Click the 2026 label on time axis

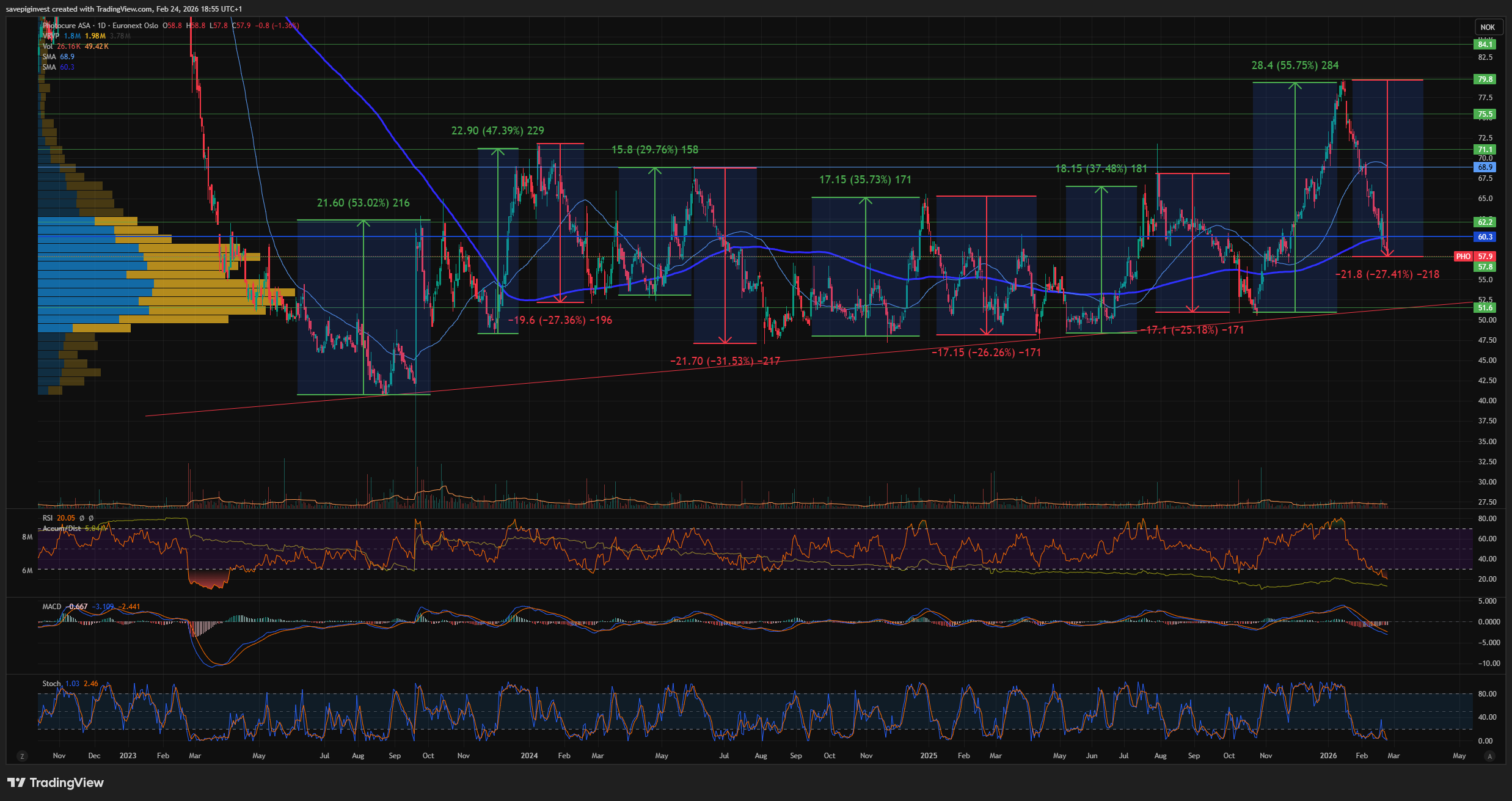[x=1328, y=756]
